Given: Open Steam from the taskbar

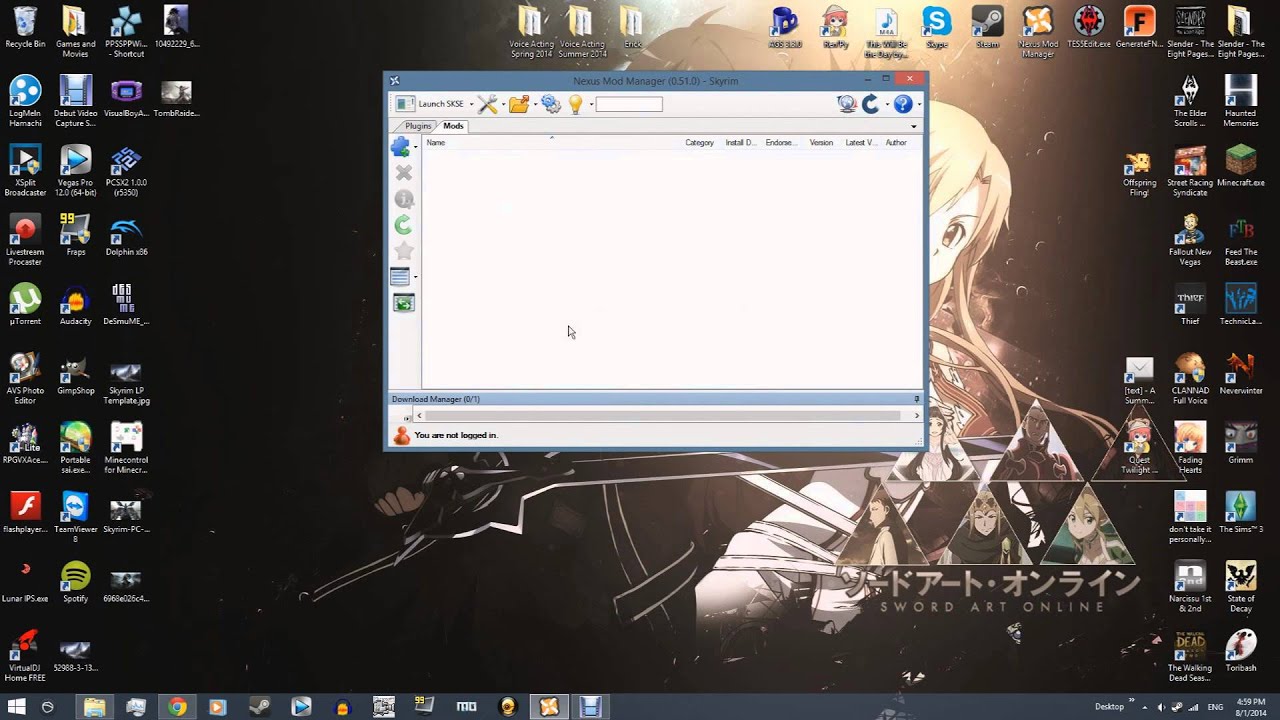Looking at the screenshot, I should (x=259, y=707).
